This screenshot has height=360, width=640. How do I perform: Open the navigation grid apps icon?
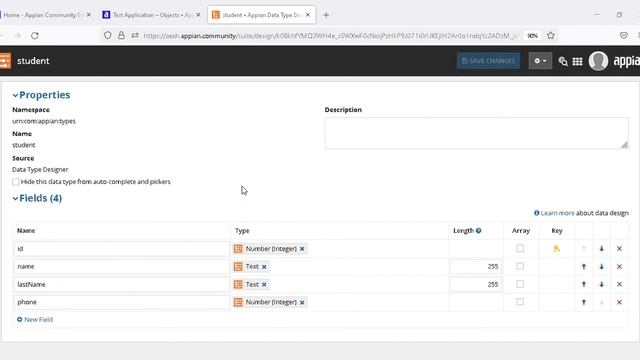[577, 61]
